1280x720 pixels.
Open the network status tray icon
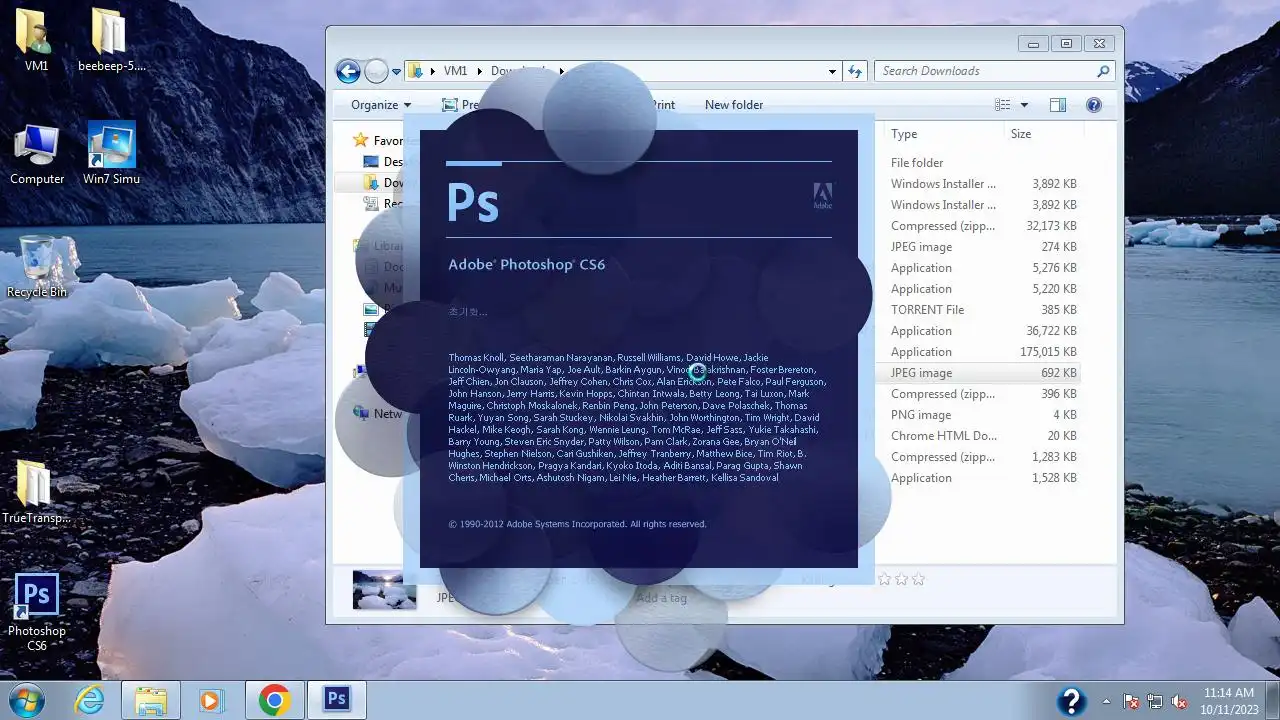tap(1155, 701)
